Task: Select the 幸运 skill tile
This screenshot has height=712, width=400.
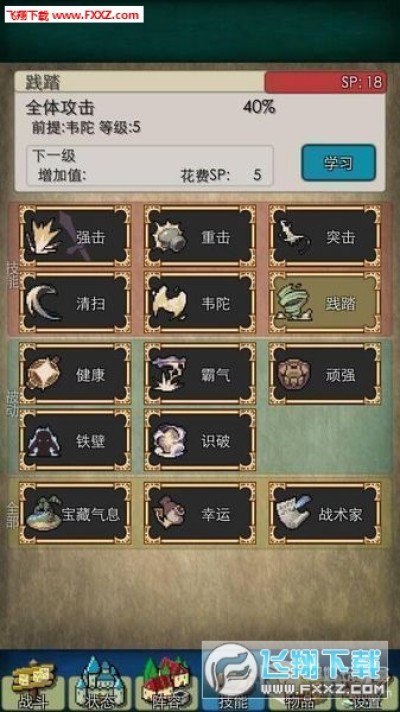Action: pos(200,514)
